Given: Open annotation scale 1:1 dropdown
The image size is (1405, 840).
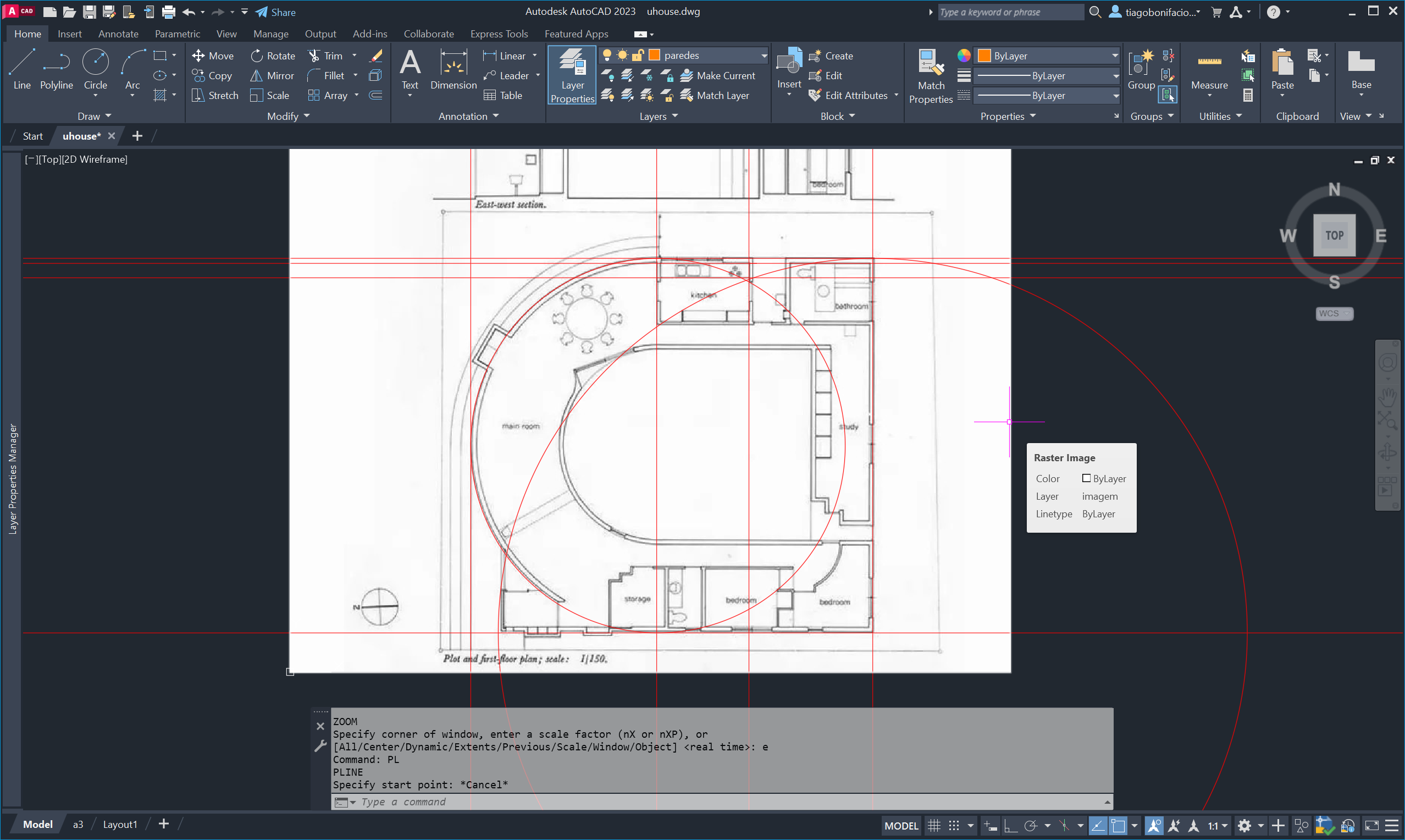Looking at the screenshot, I should point(1218,826).
